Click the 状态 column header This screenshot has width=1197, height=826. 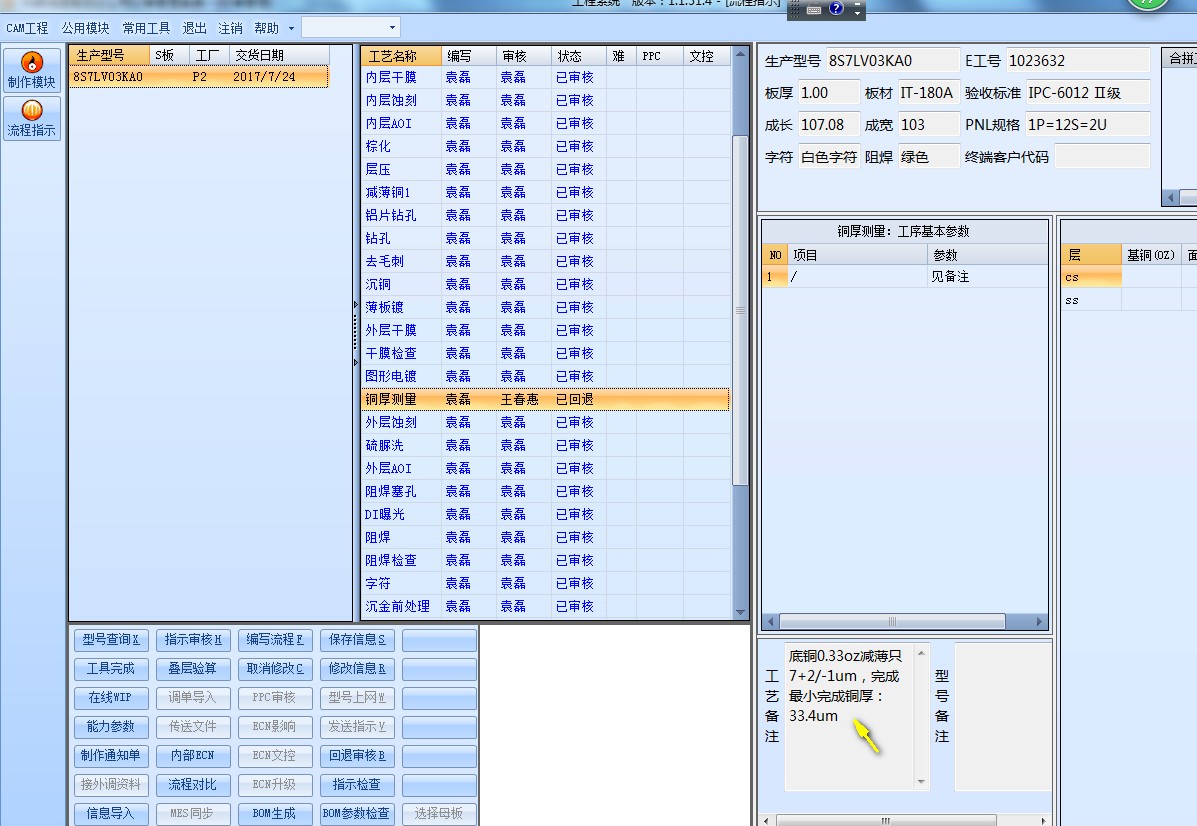coord(579,56)
